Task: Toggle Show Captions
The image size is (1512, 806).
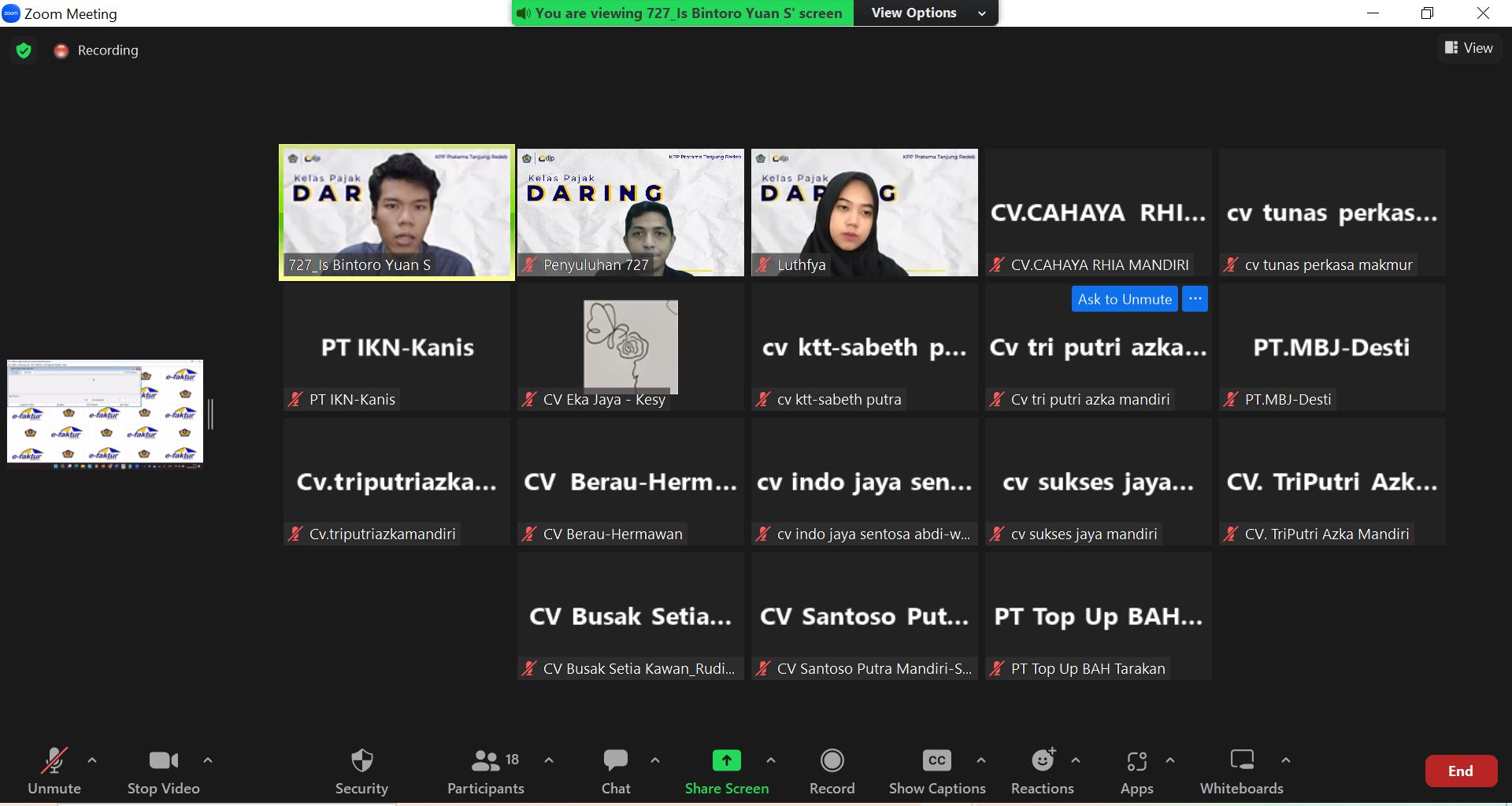Action: (936, 761)
